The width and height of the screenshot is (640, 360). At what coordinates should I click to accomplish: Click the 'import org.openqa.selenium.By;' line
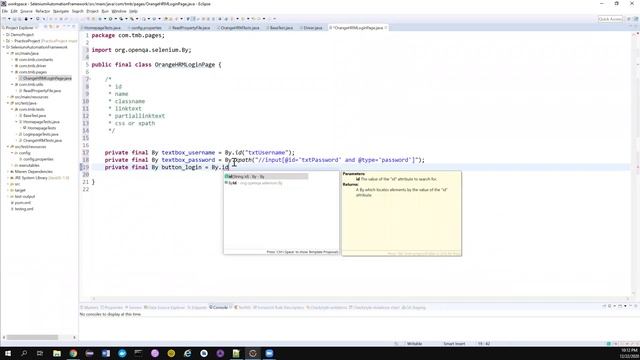tap(141, 50)
